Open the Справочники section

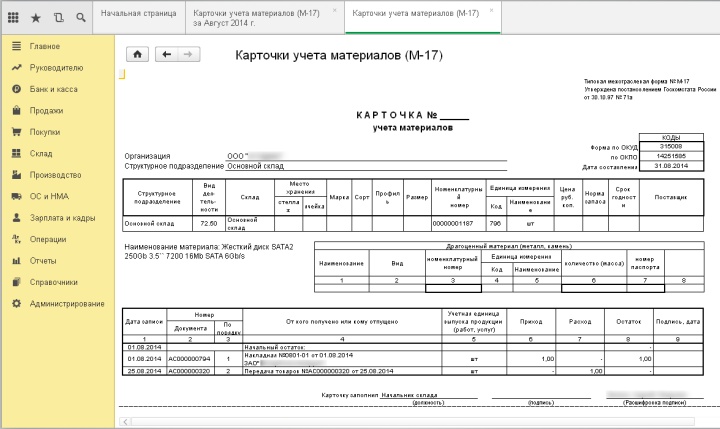[x=54, y=282]
